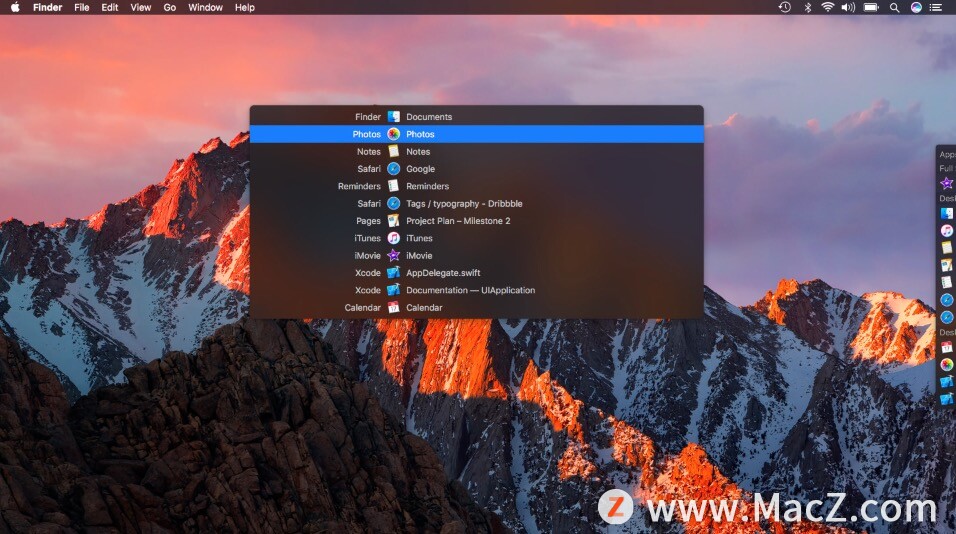Pick the Safari icon beside Tags / typography
Image resolution: width=956 pixels, height=534 pixels.
pos(394,204)
